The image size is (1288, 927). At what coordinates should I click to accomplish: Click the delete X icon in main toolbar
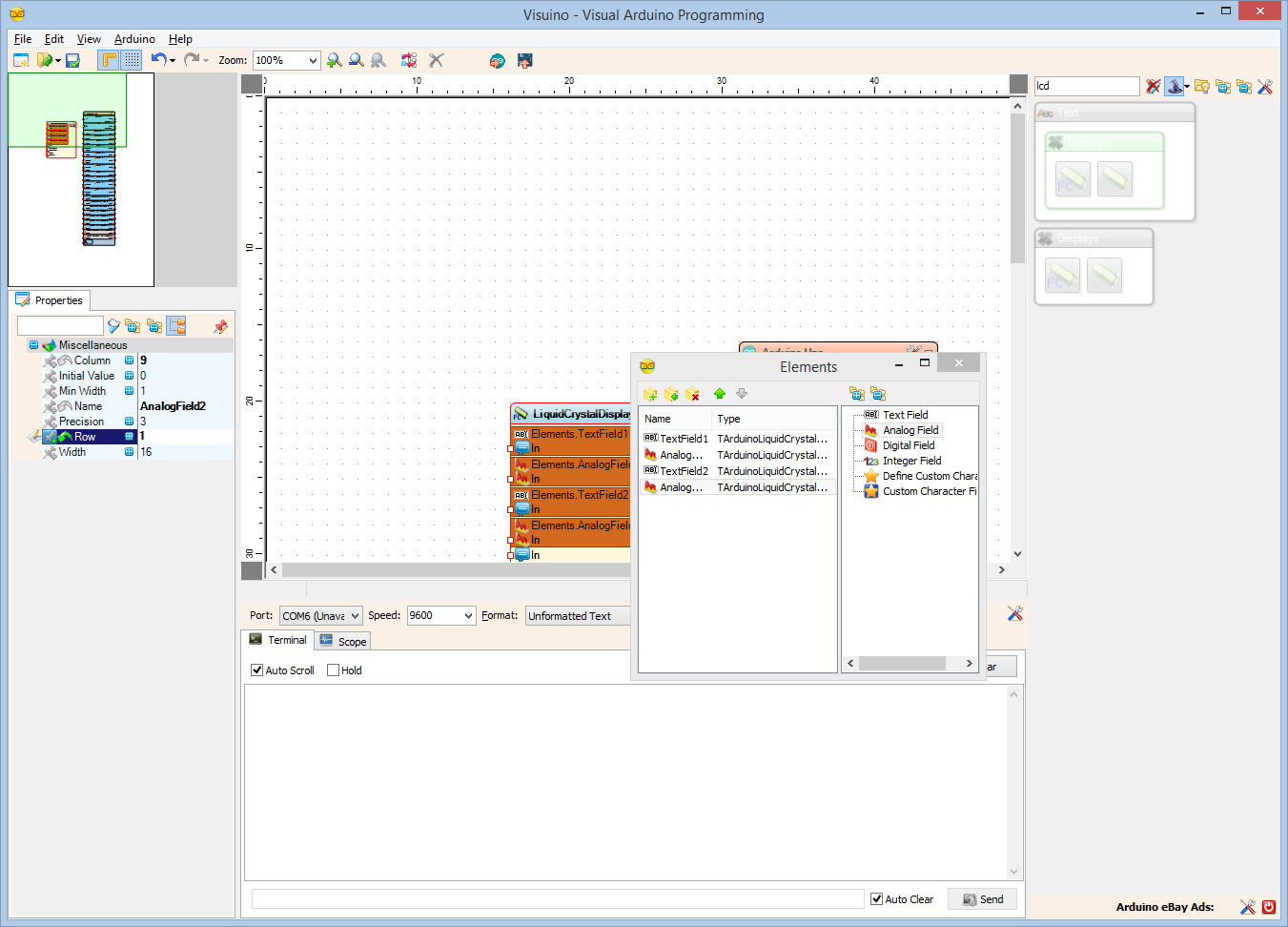(437, 60)
